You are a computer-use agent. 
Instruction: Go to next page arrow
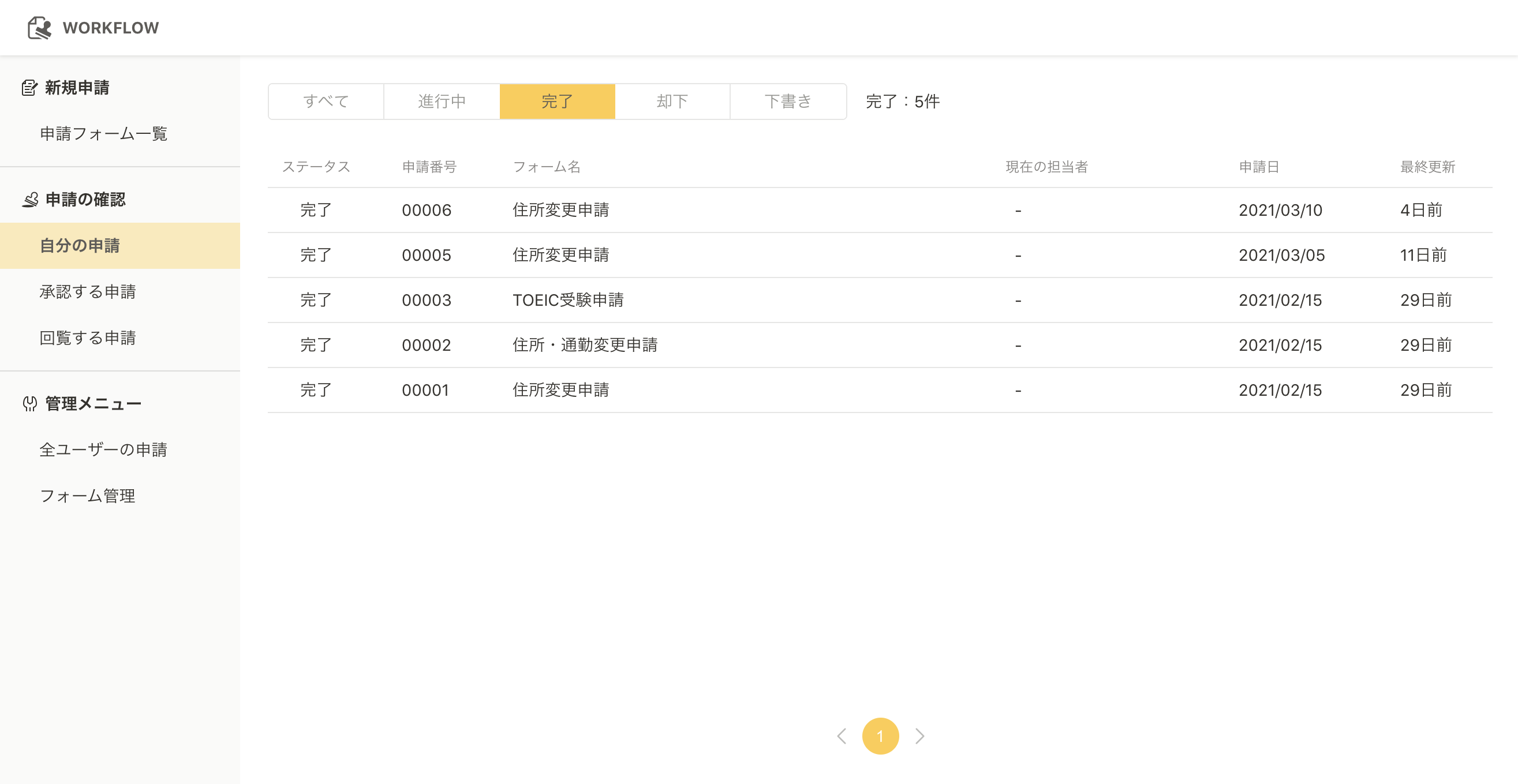tap(919, 736)
